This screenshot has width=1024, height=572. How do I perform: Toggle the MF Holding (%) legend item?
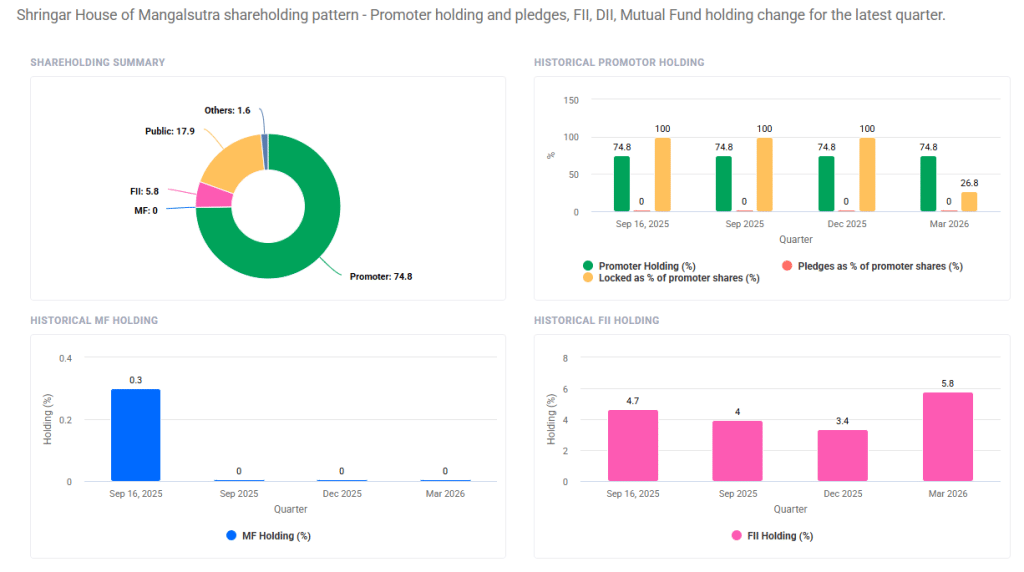[276, 536]
